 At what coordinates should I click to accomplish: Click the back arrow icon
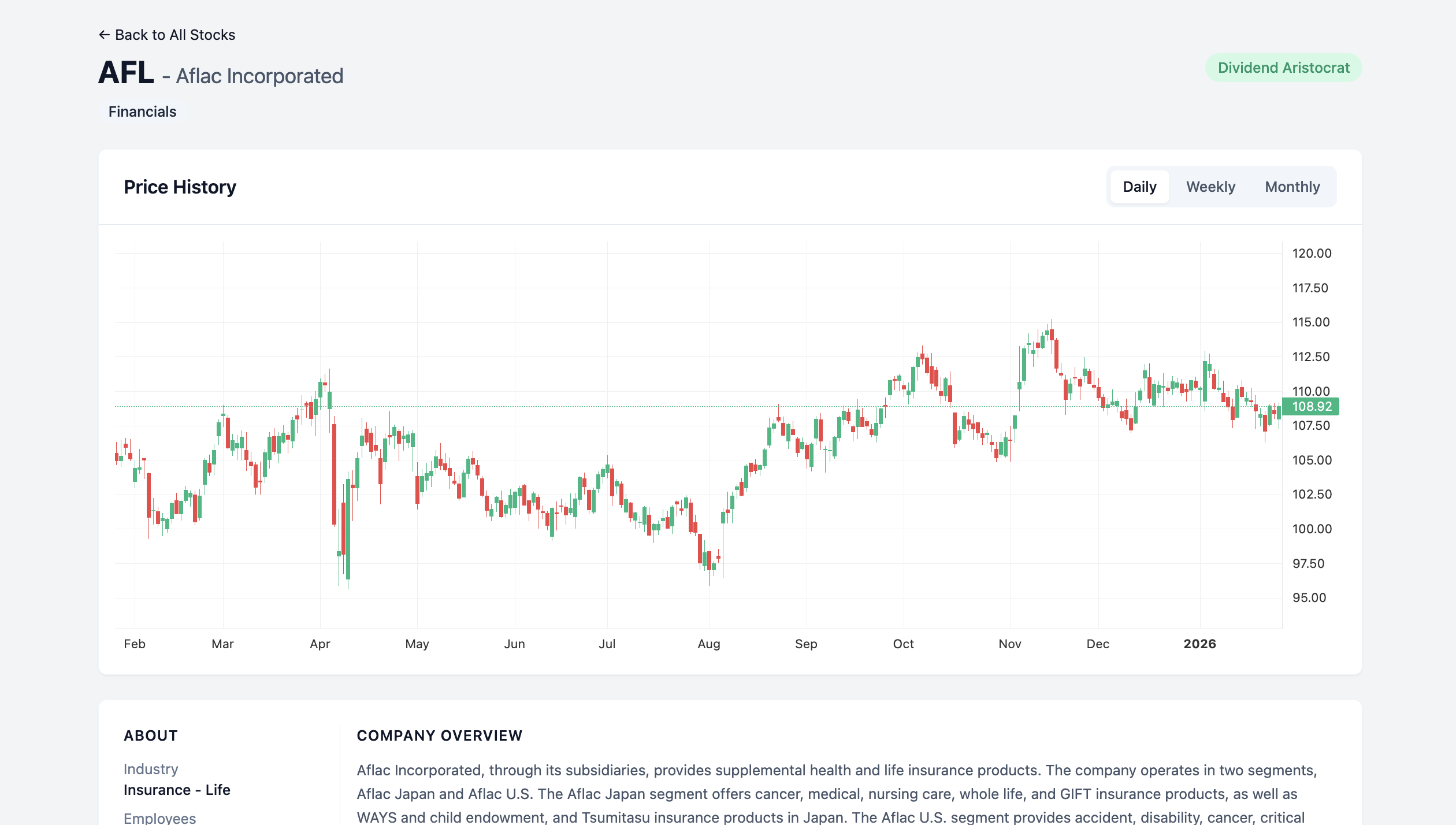pos(105,35)
